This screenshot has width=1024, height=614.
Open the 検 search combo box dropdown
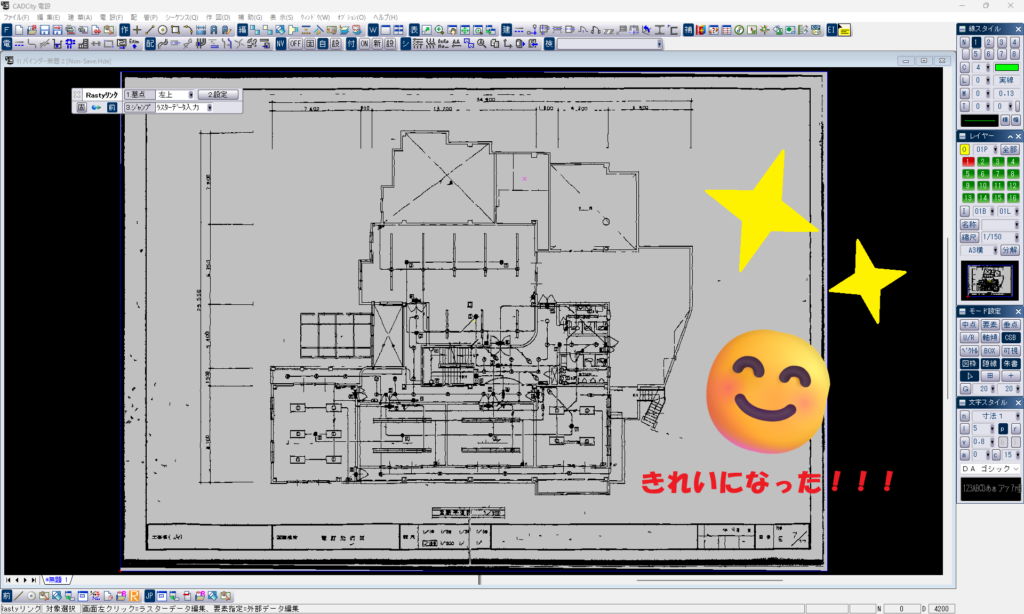[x=659, y=44]
